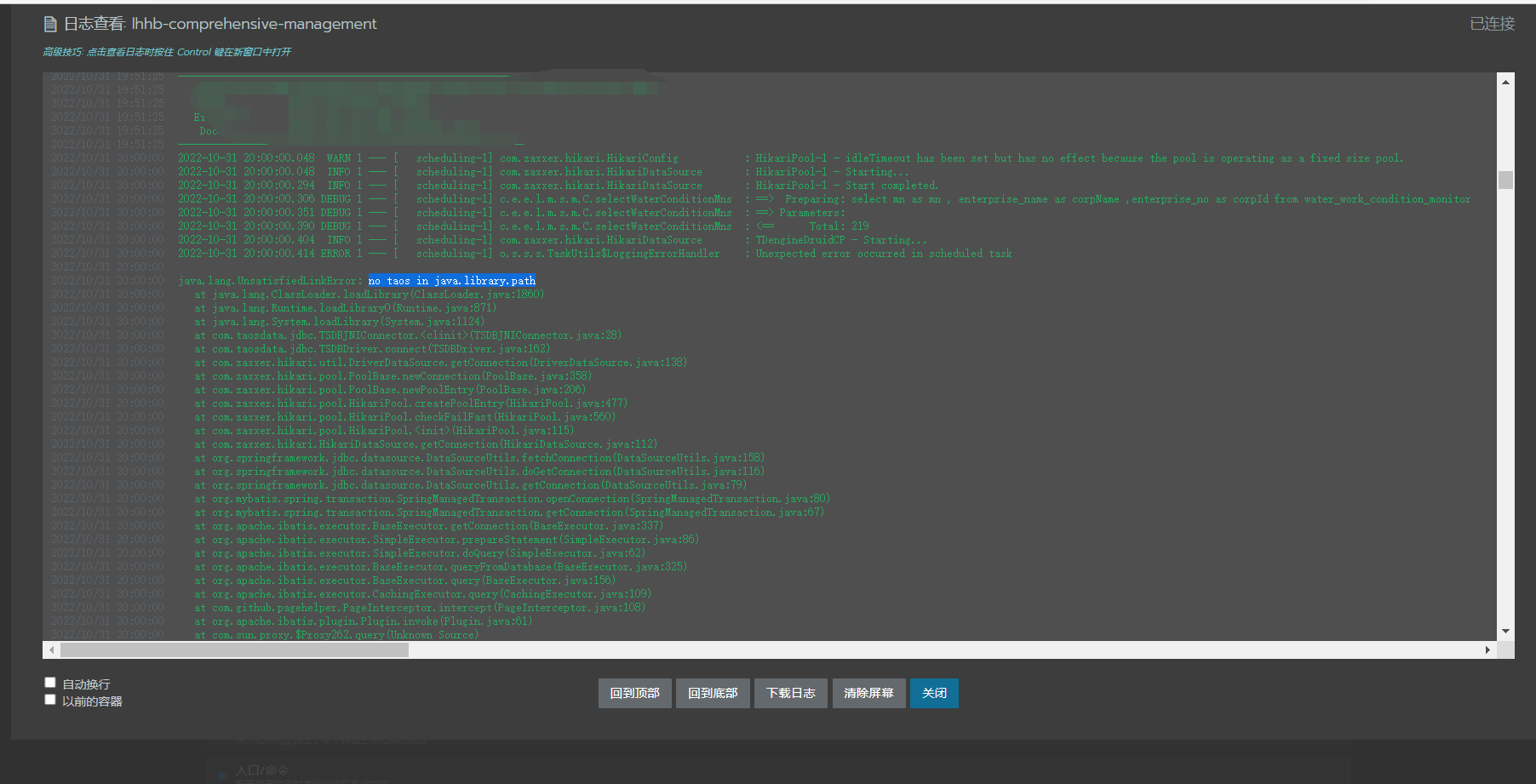Click the horizontal scrollbar right arrow
The width and height of the screenshot is (1536, 784).
point(1487,650)
